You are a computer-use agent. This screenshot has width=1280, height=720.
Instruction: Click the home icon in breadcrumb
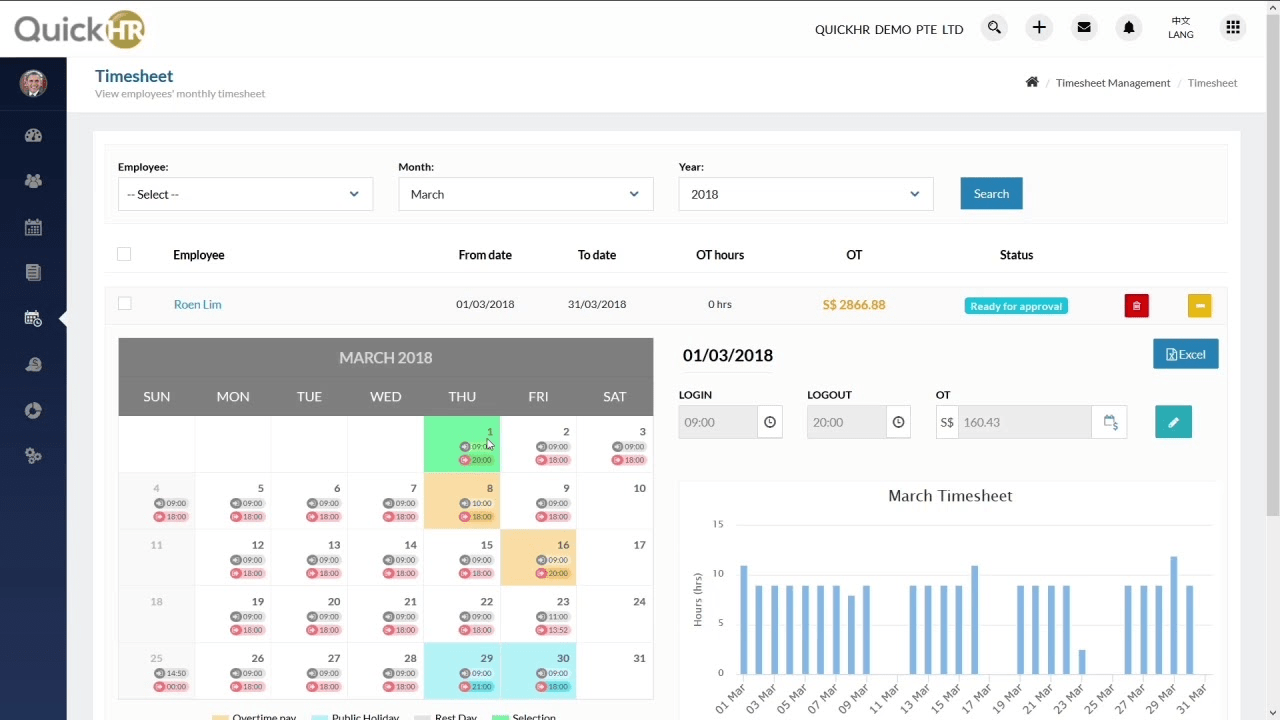click(1032, 82)
